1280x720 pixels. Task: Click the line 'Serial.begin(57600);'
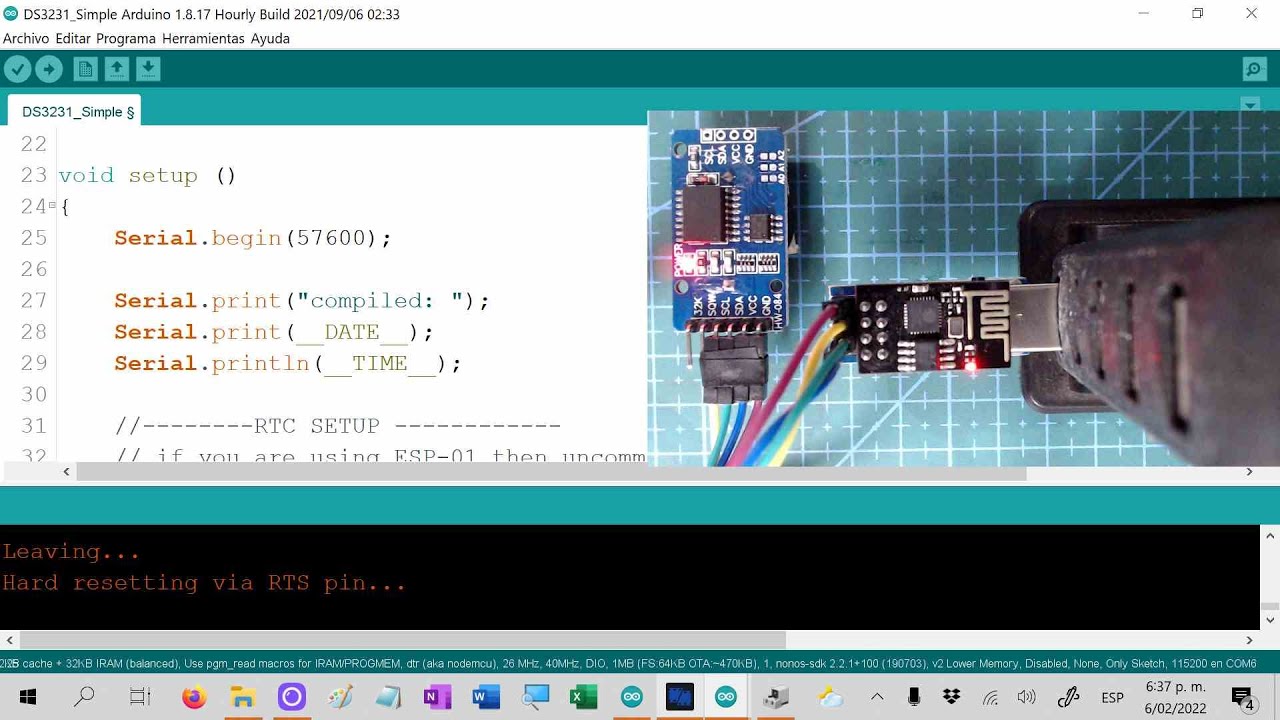click(253, 238)
